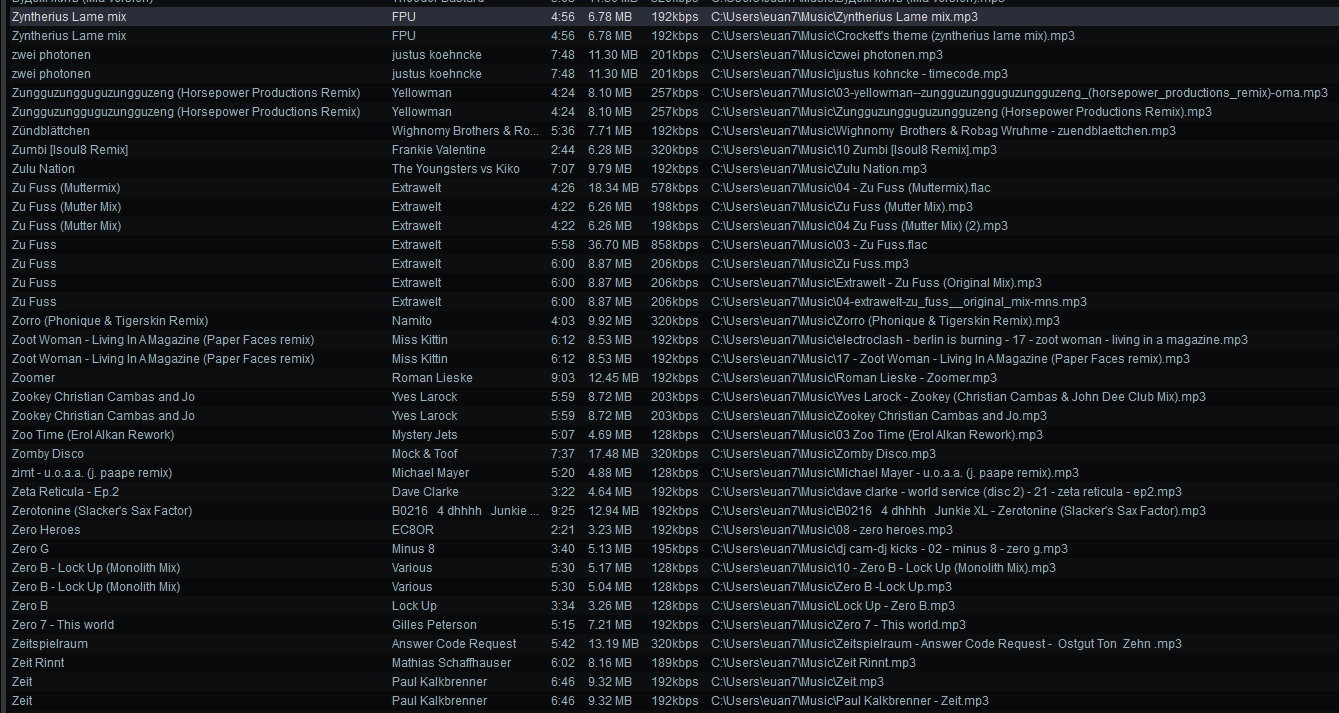Screen dimensions: 1339x713
Task: Select the Zero Heroes track
Action: 46,530
